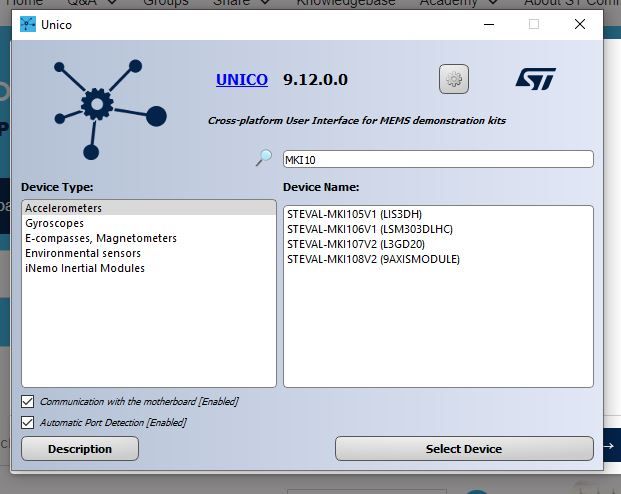Select STEVAL-MKI105V1 (LIS3DH) device
The image size is (621, 494).
point(438,214)
